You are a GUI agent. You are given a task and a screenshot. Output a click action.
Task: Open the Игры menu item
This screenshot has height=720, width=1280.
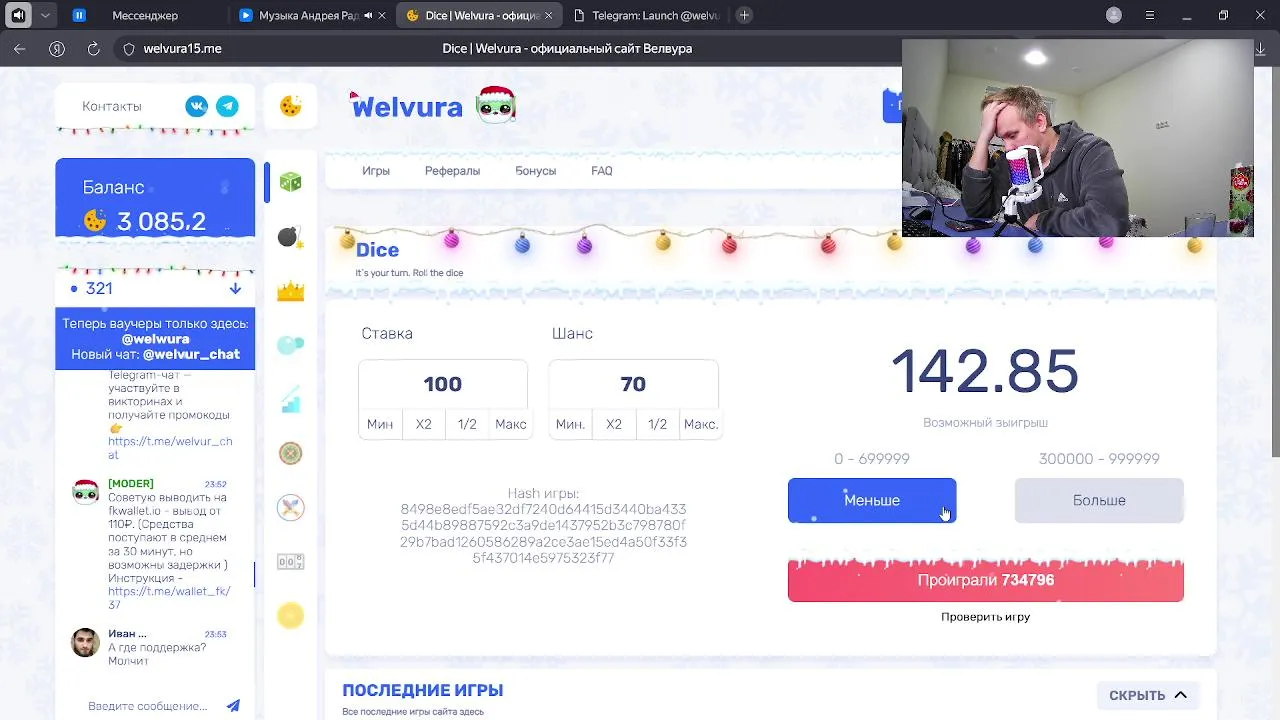pyautogui.click(x=376, y=171)
